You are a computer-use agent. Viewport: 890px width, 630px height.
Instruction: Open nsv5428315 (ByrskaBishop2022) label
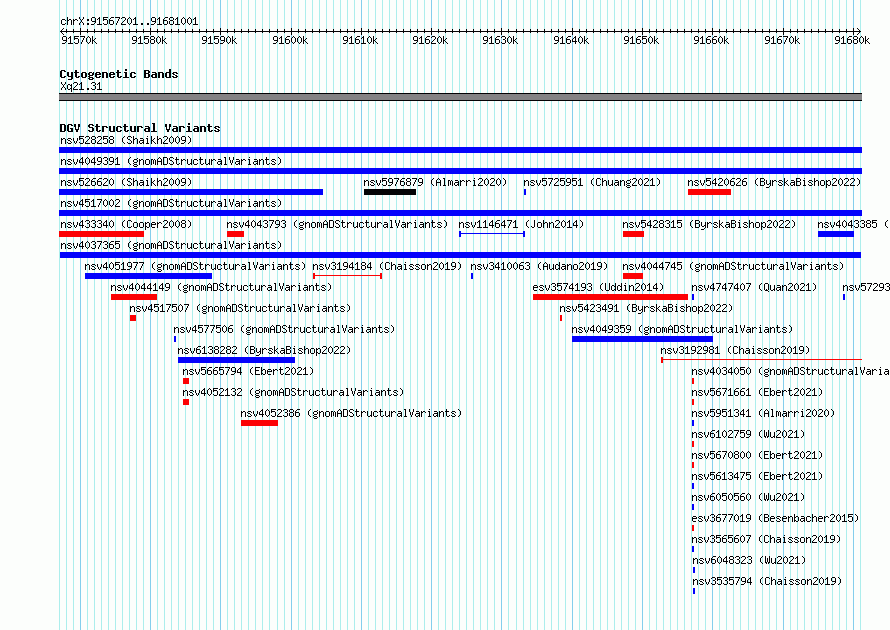pos(709,224)
